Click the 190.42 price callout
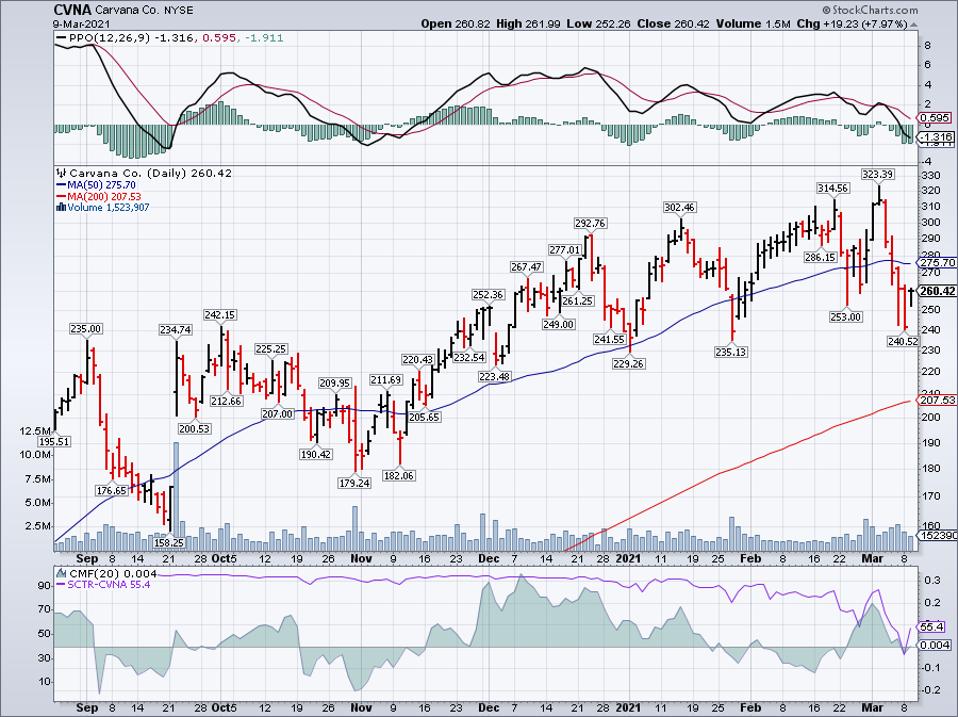Viewport: 958px width, 717px height. coord(315,454)
